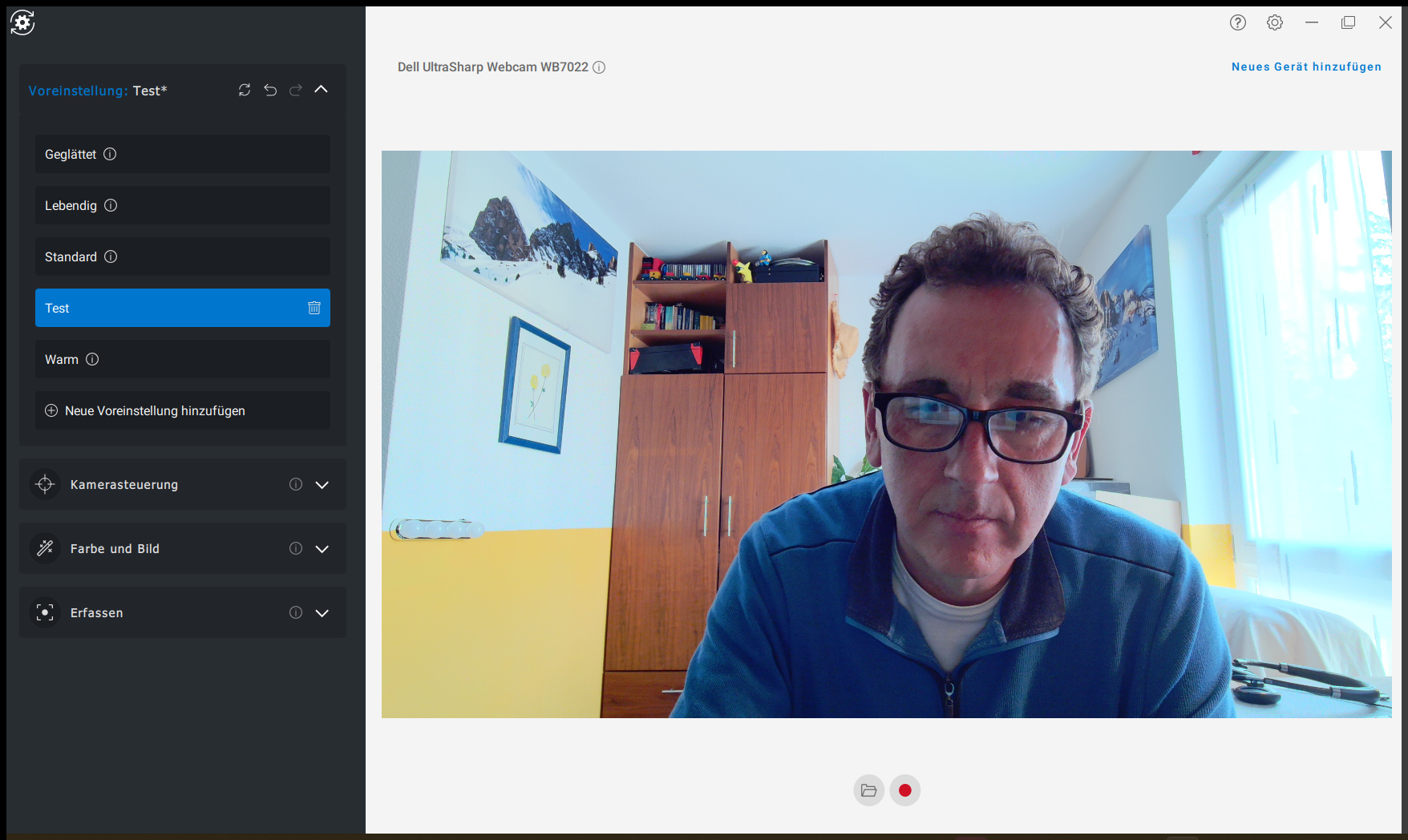This screenshot has height=840, width=1408.
Task: Select the Standard preset
Action: click(183, 256)
